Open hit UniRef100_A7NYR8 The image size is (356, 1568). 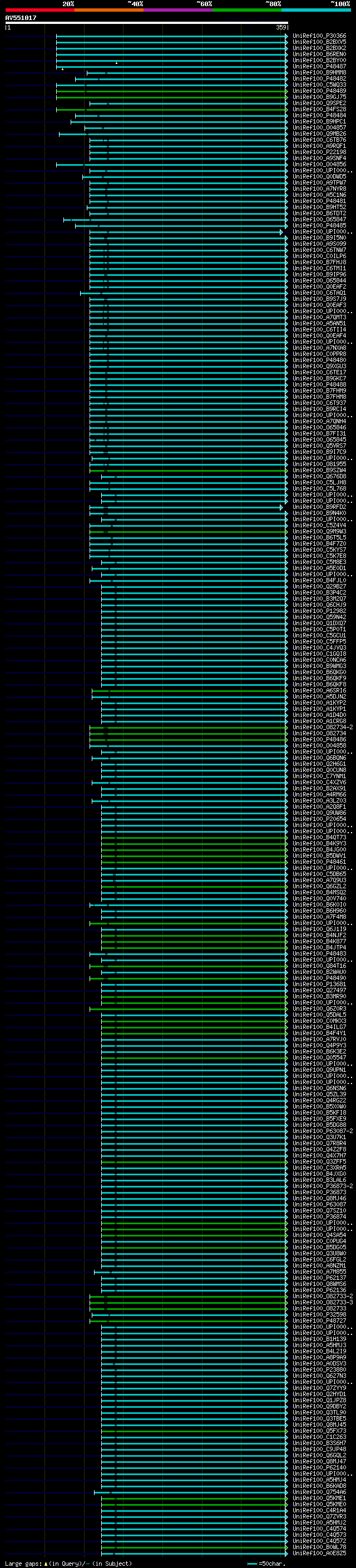pyautogui.click(x=319, y=189)
